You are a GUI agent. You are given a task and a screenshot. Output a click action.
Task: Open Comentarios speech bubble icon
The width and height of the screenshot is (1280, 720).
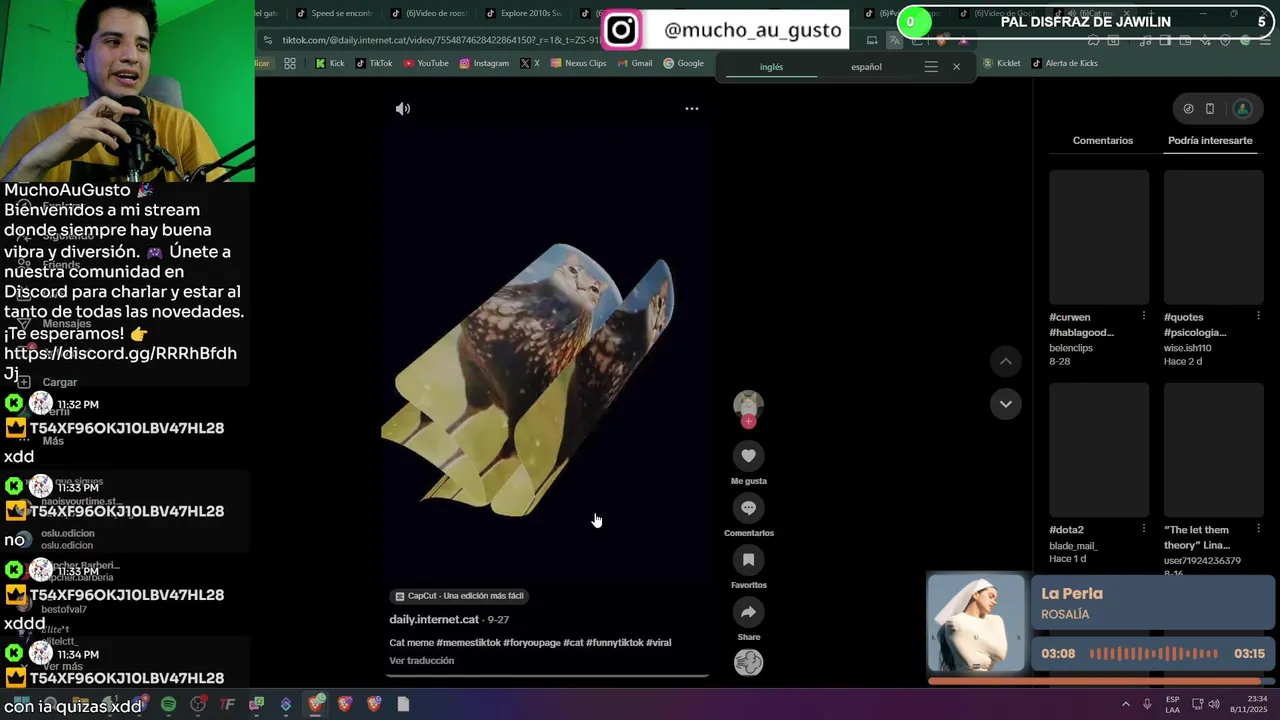click(748, 508)
